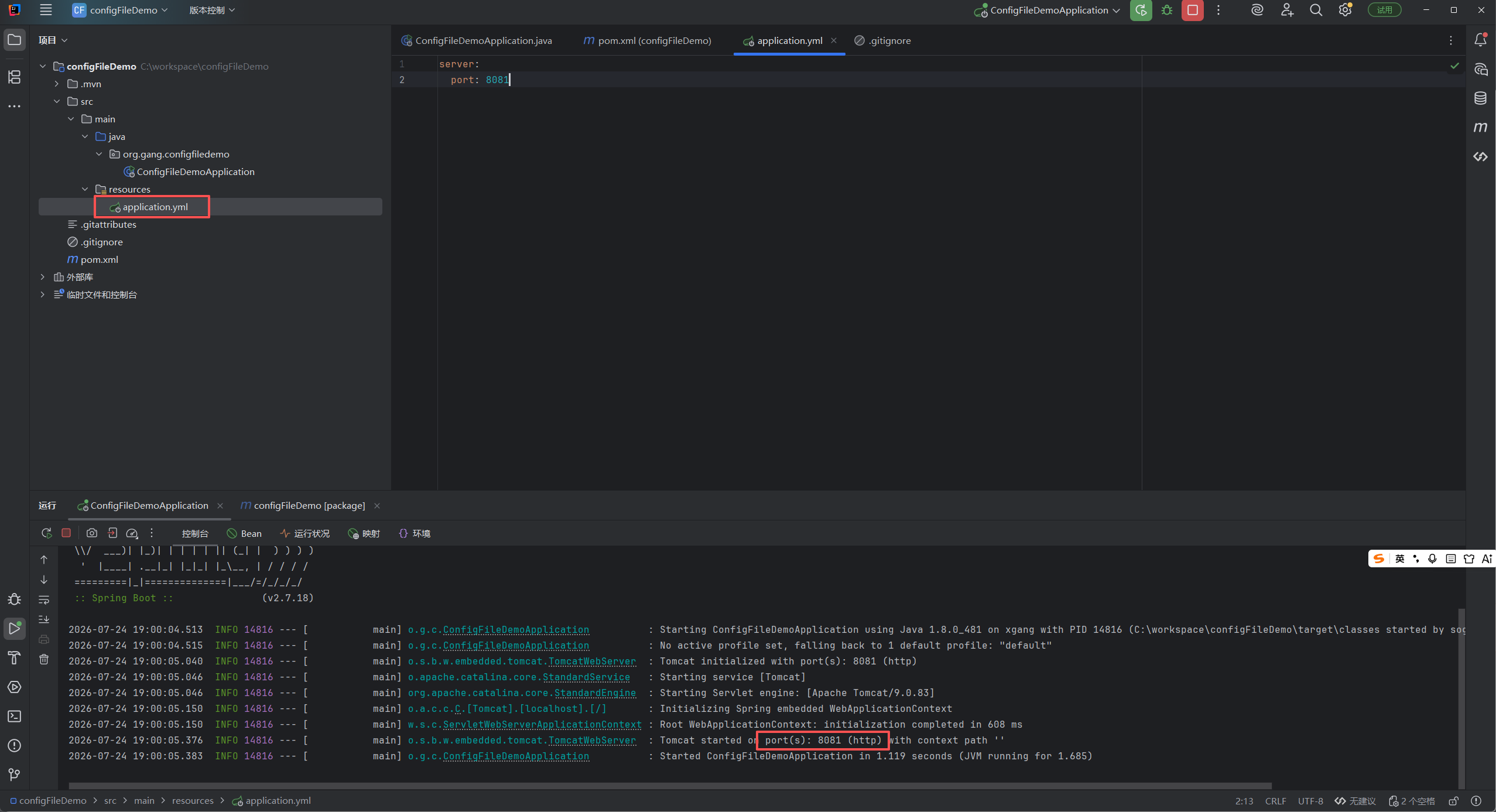Open configFileDemo [package] run tab
This screenshot has width=1496, height=812.
click(x=303, y=505)
